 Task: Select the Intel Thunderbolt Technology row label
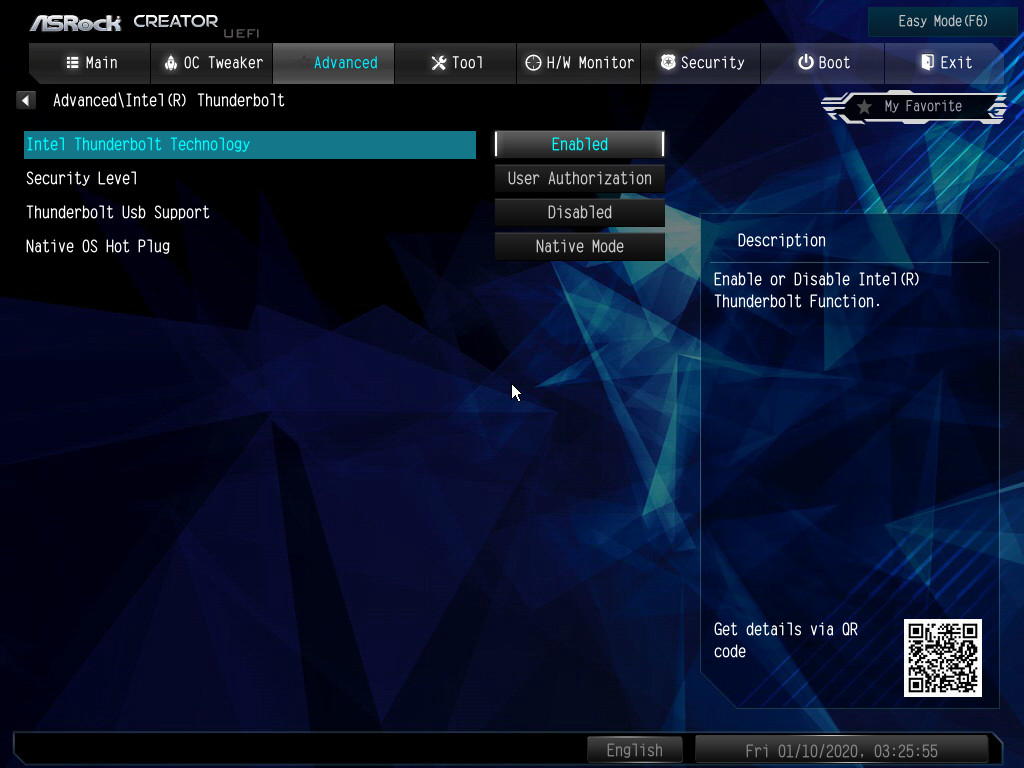138,144
